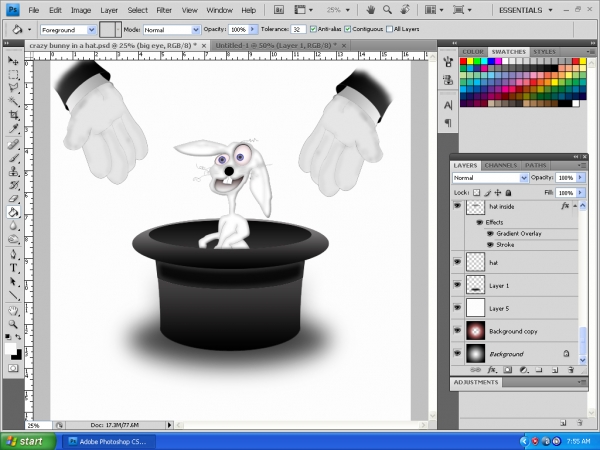600x450 pixels.
Task: Add a layer mask
Action: tap(507, 370)
